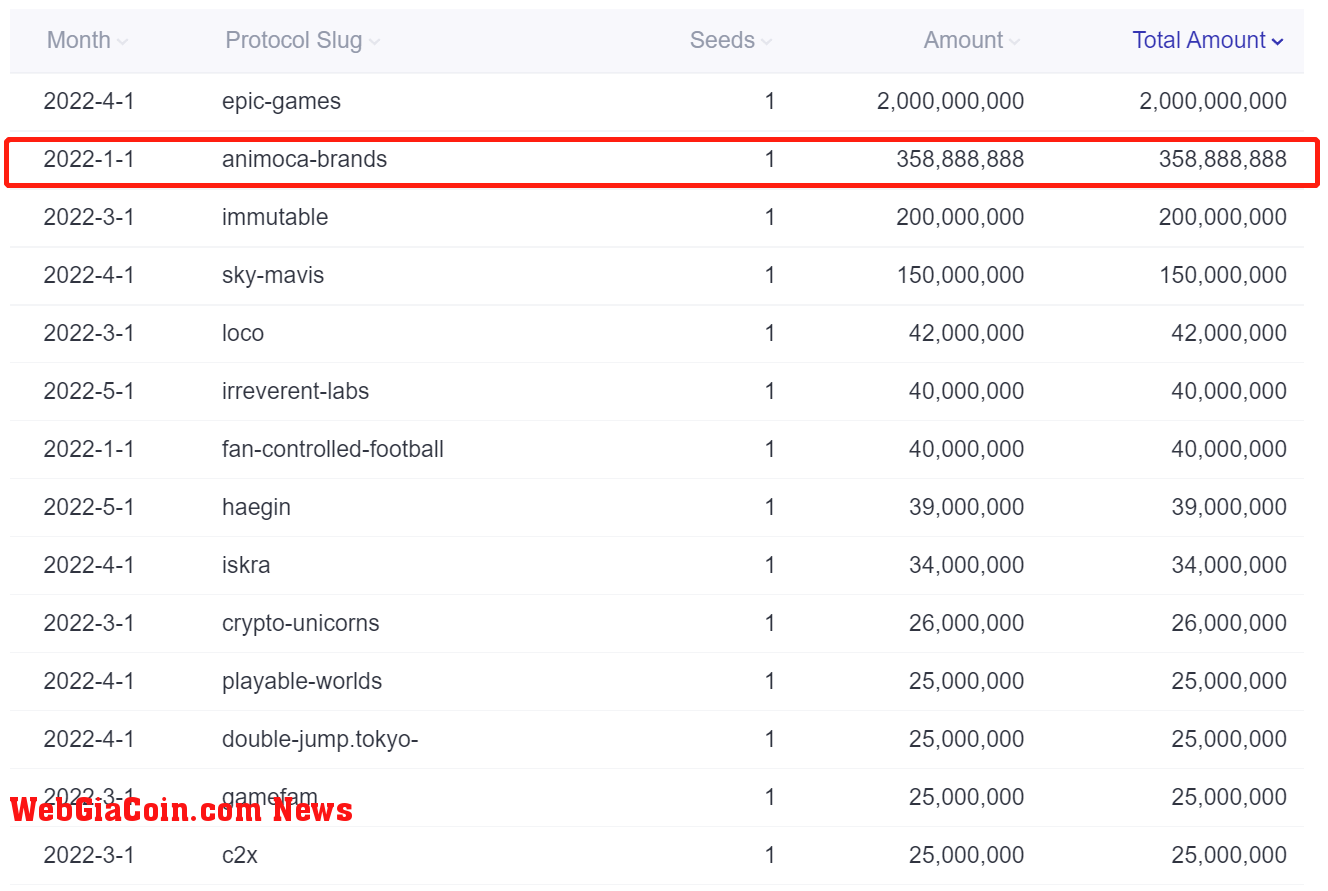Sort by the Month column header
Screen dimensions: 1328x891
pyautogui.click(x=87, y=40)
